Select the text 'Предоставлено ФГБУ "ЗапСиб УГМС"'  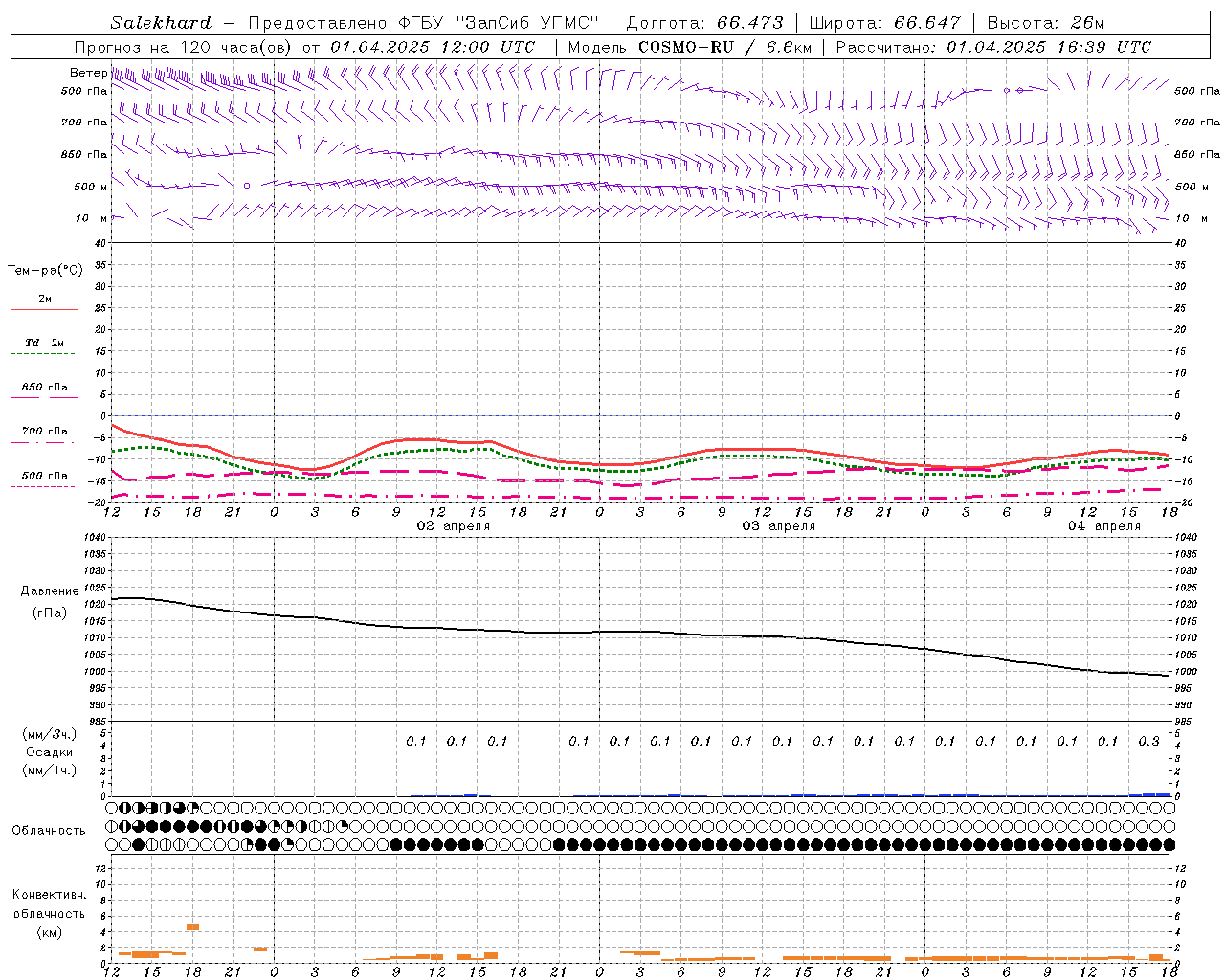(x=424, y=23)
